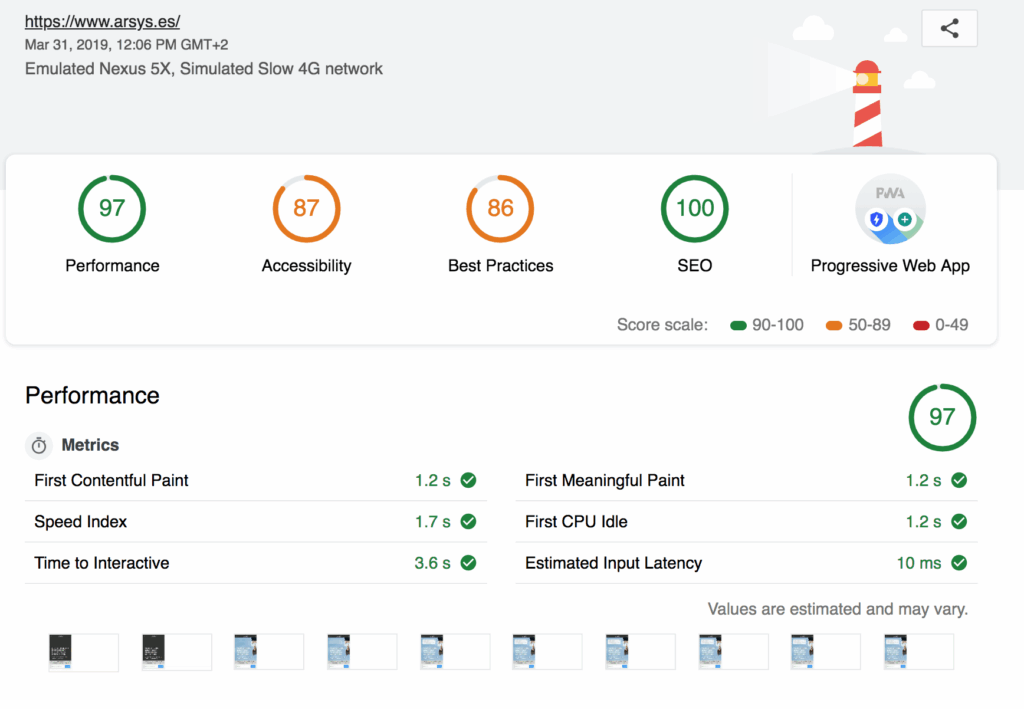The width and height of the screenshot is (1024, 709).
Task: Expand the First Meaningful Paint metric
Action: pyautogui.click(x=604, y=480)
